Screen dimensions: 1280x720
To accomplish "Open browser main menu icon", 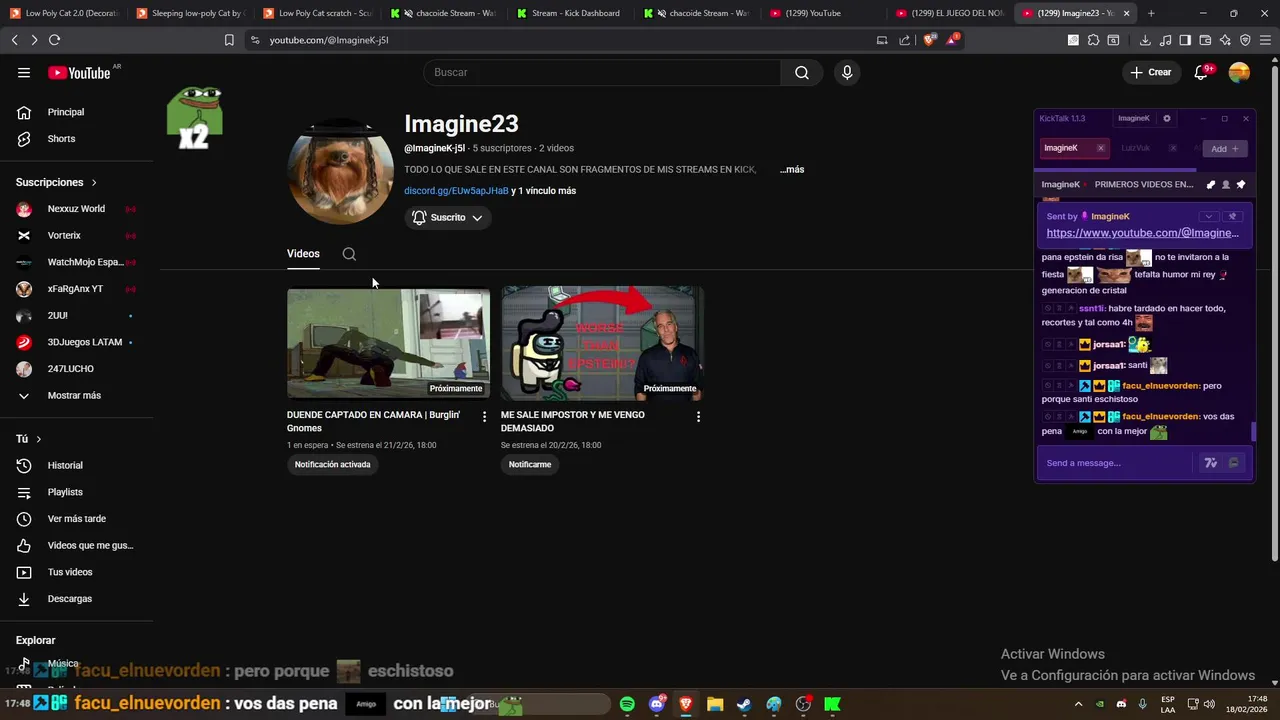I will (1266, 40).
